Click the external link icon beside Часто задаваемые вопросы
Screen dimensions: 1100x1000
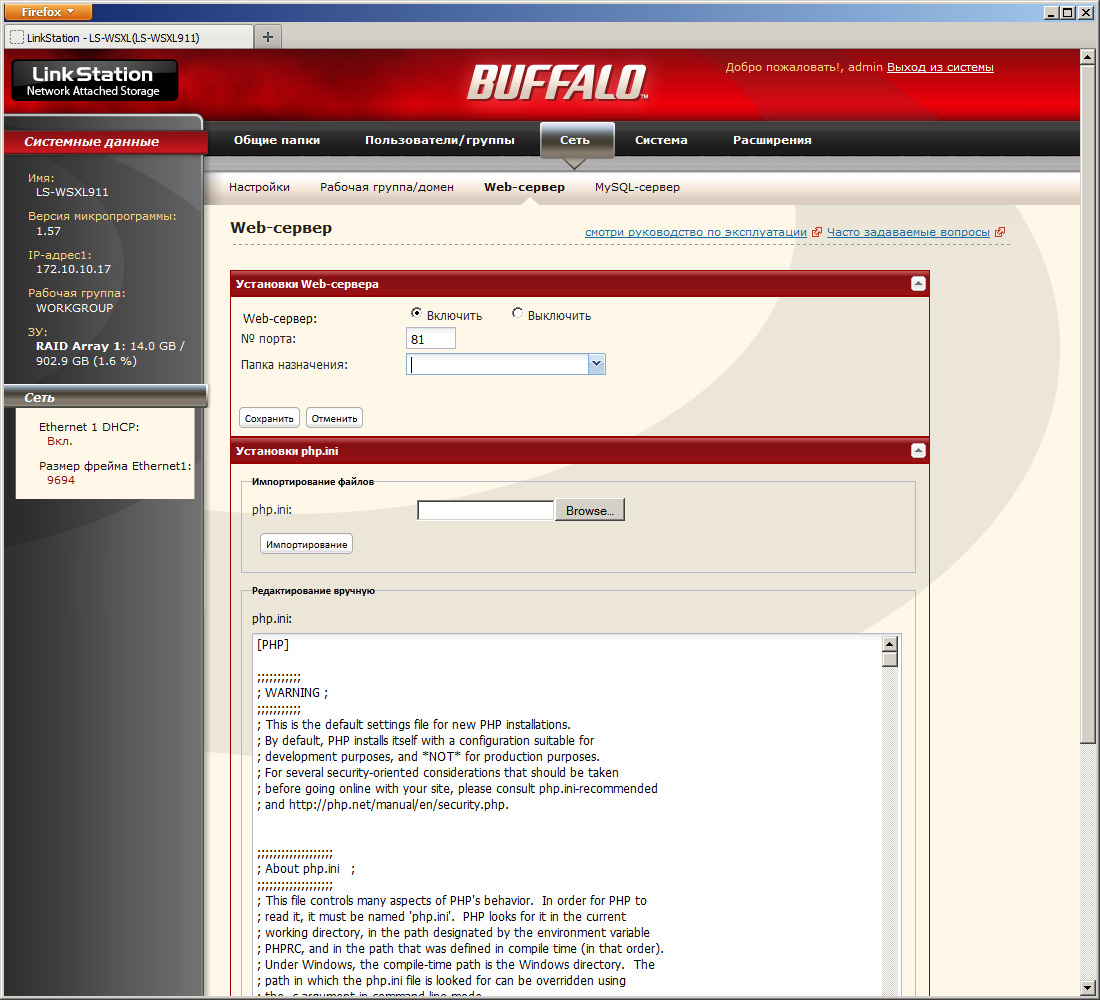coord(1000,232)
